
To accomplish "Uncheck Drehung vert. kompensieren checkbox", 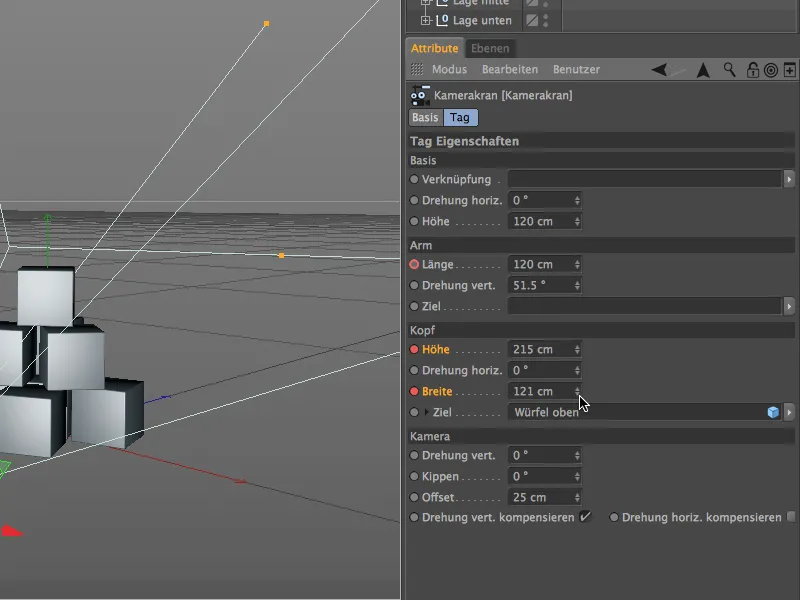I will [x=585, y=517].
